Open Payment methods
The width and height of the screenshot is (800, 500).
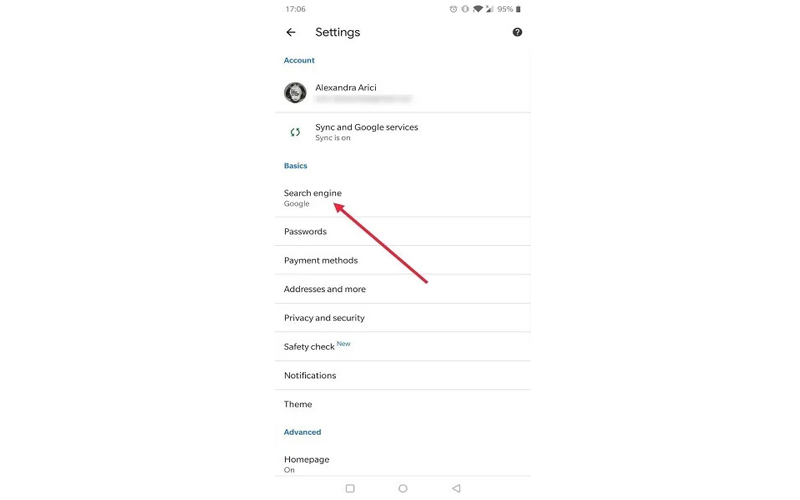[x=403, y=260]
